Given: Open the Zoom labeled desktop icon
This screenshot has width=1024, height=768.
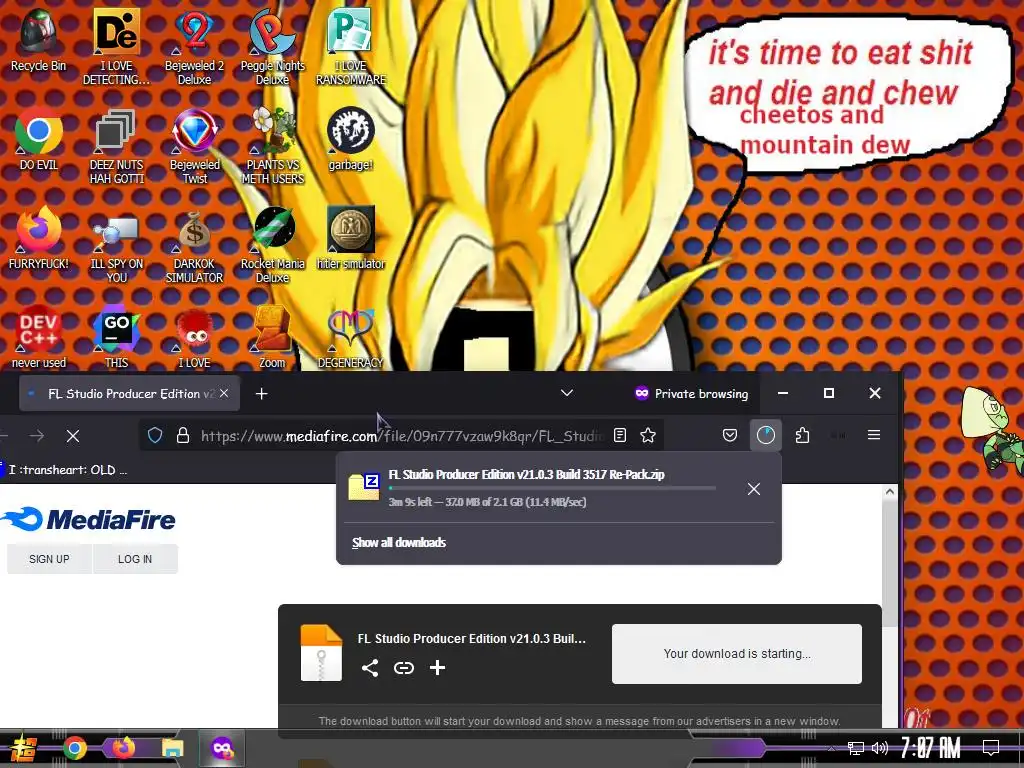Looking at the screenshot, I should tap(272, 337).
